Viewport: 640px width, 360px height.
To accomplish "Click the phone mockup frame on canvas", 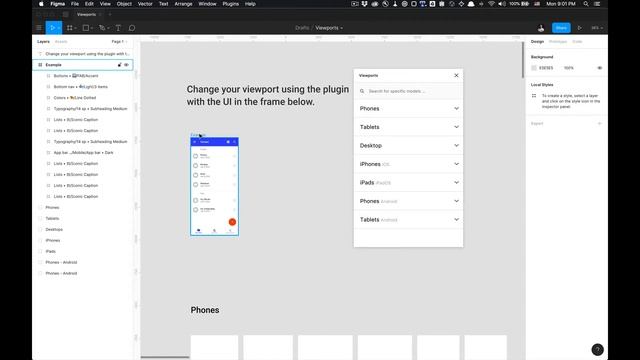I will (215, 187).
